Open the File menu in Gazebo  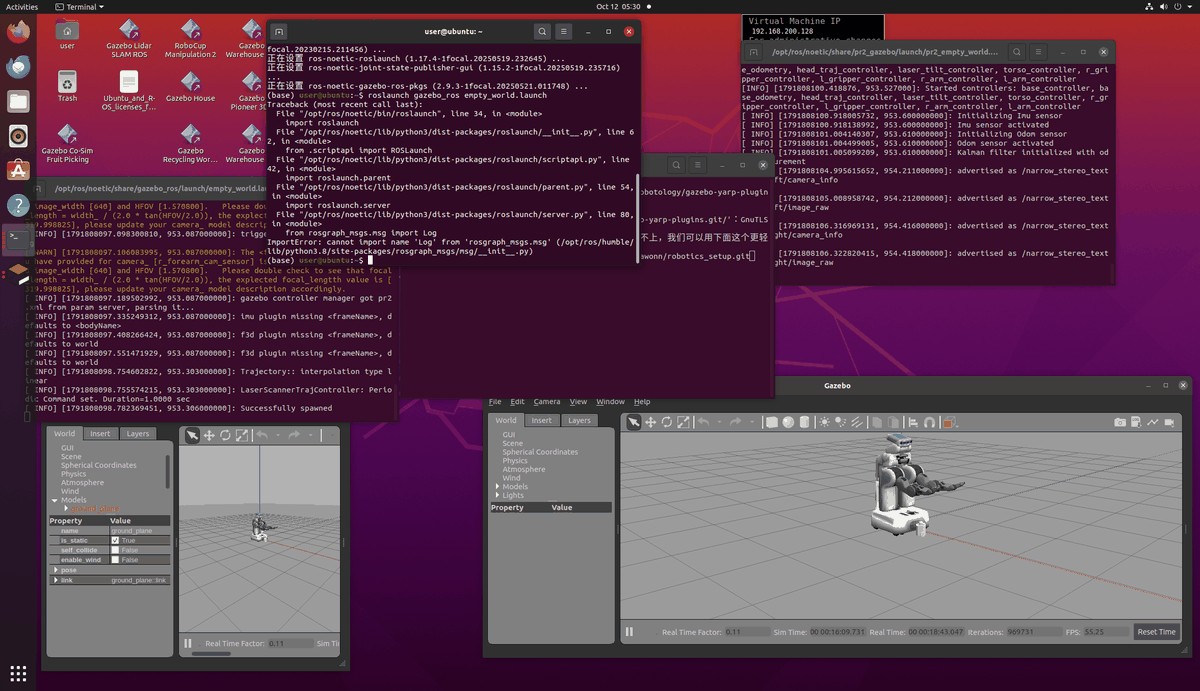click(495, 402)
